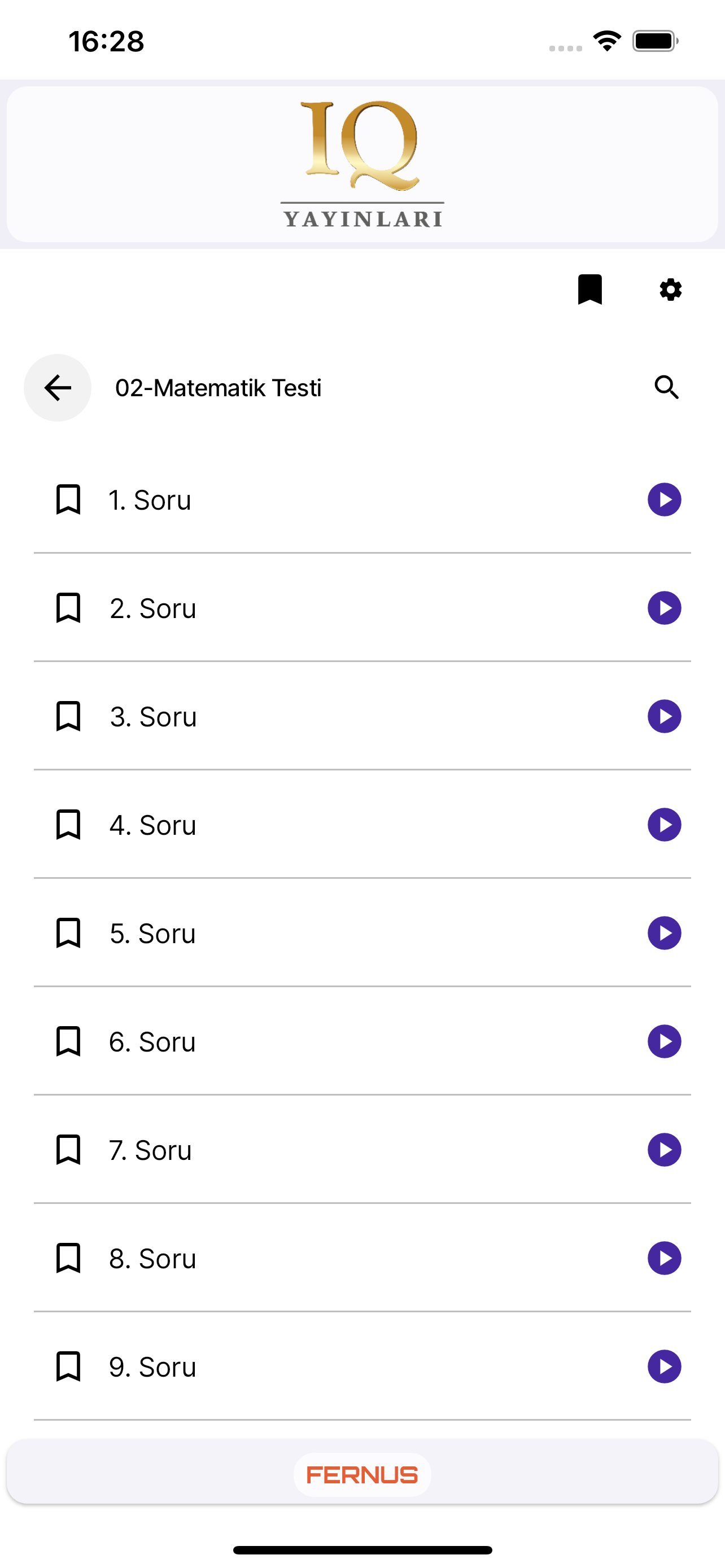This screenshot has width=725, height=1568.
Task: Play the 5. Soru video solution
Action: pyautogui.click(x=664, y=933)
